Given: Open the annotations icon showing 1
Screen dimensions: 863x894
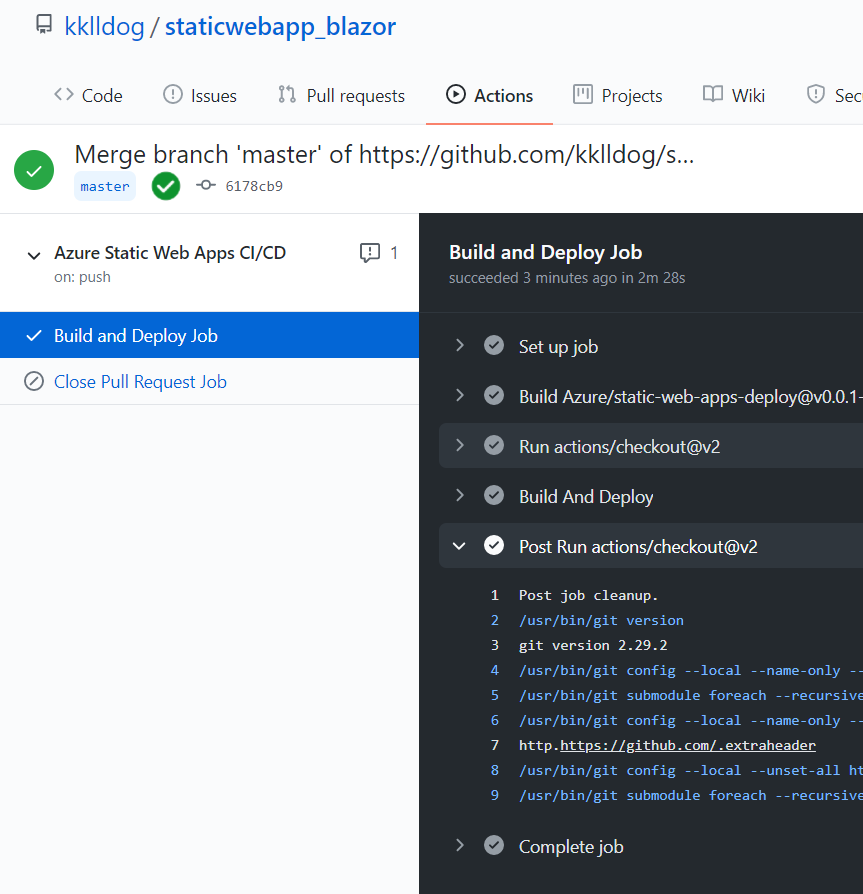Looking at the screenshot, I should (x=370, y=253).
